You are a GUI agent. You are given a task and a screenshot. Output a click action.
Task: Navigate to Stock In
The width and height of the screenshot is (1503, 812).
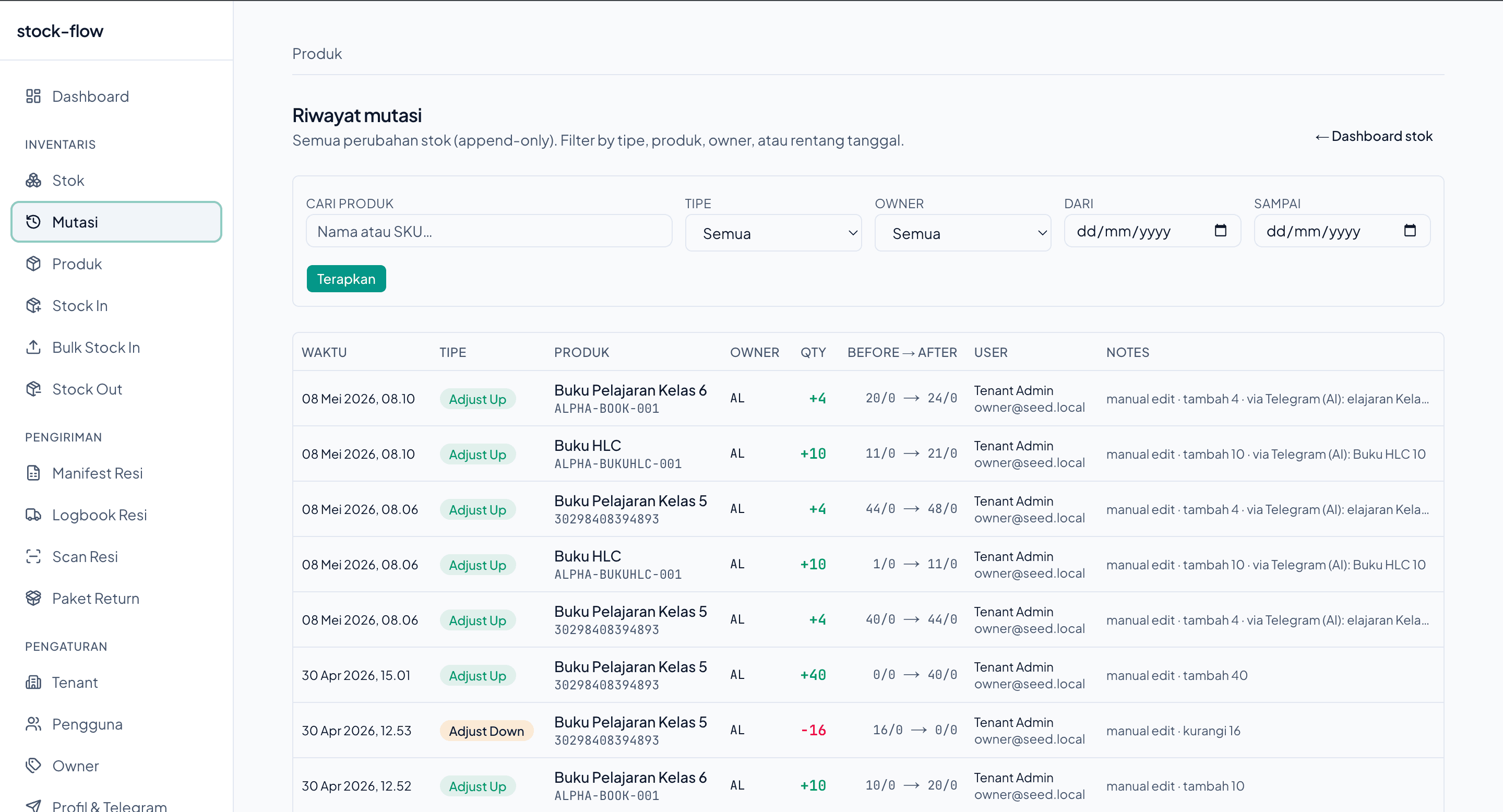click(116, 306)
